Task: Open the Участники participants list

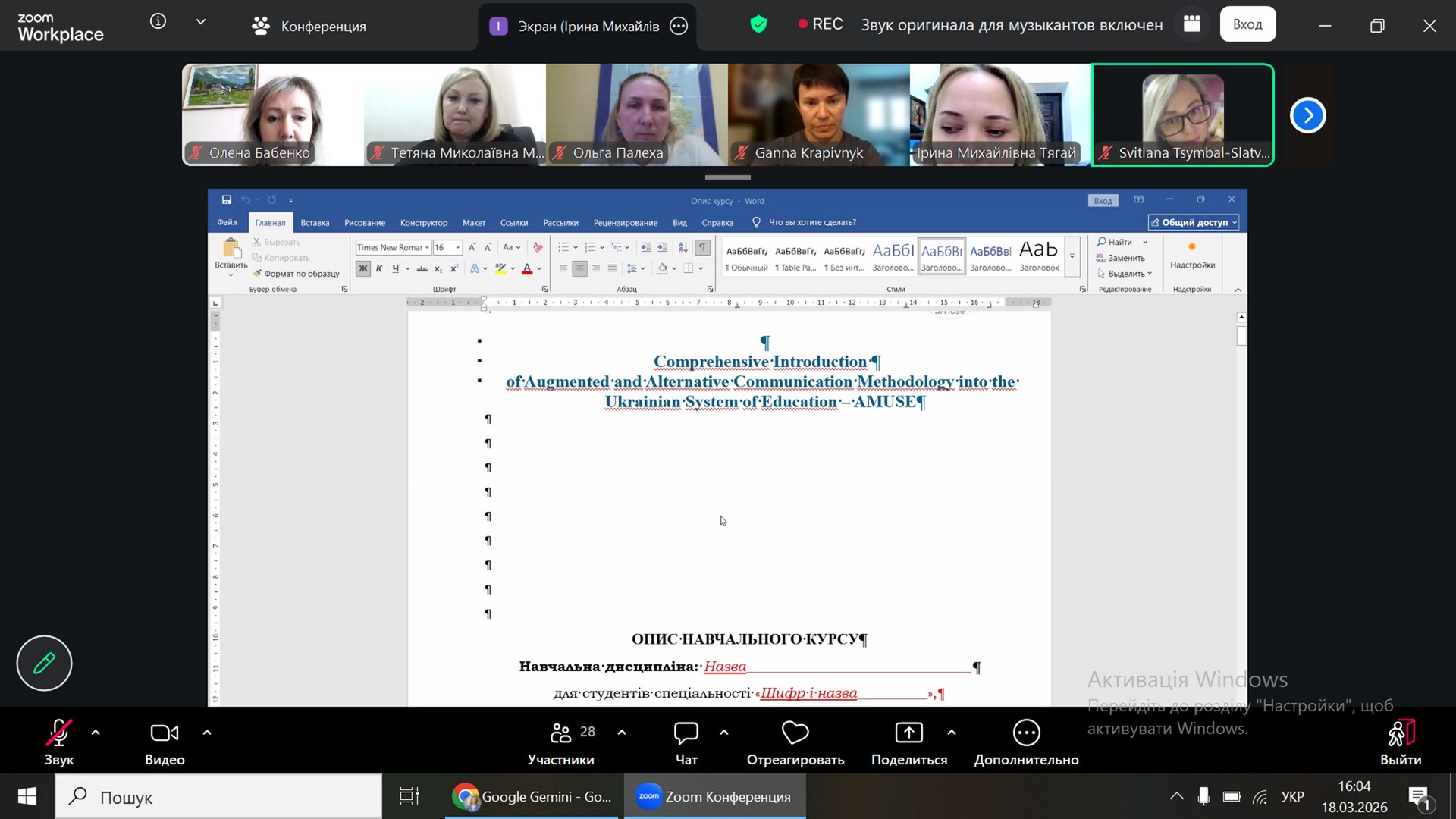Action: pyautogui.click(x=561, y=733)
